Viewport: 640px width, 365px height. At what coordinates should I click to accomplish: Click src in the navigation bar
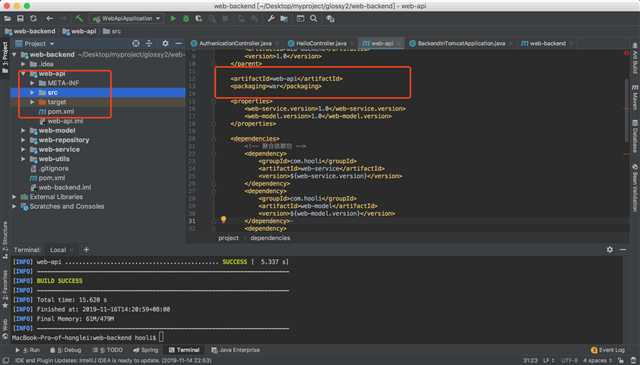[112, 31]
